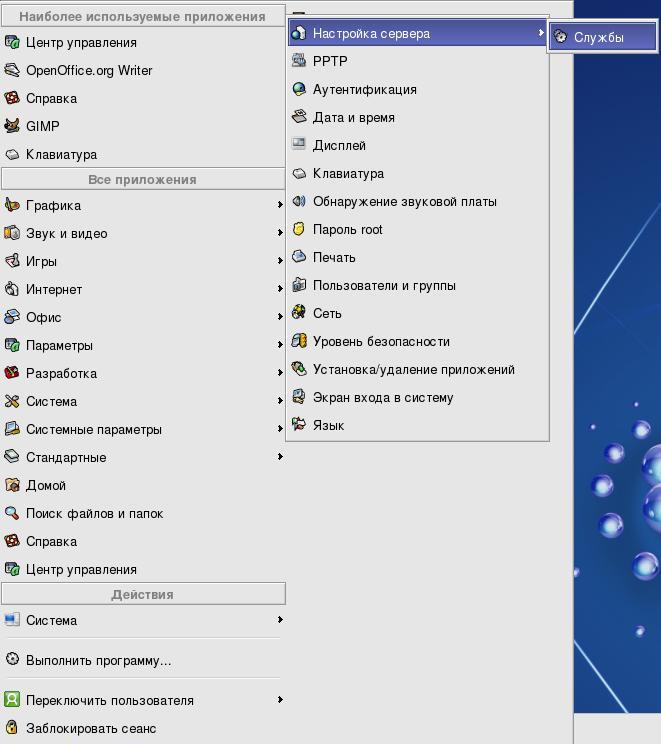Click the Пароль root shield icon

[299, 229]
